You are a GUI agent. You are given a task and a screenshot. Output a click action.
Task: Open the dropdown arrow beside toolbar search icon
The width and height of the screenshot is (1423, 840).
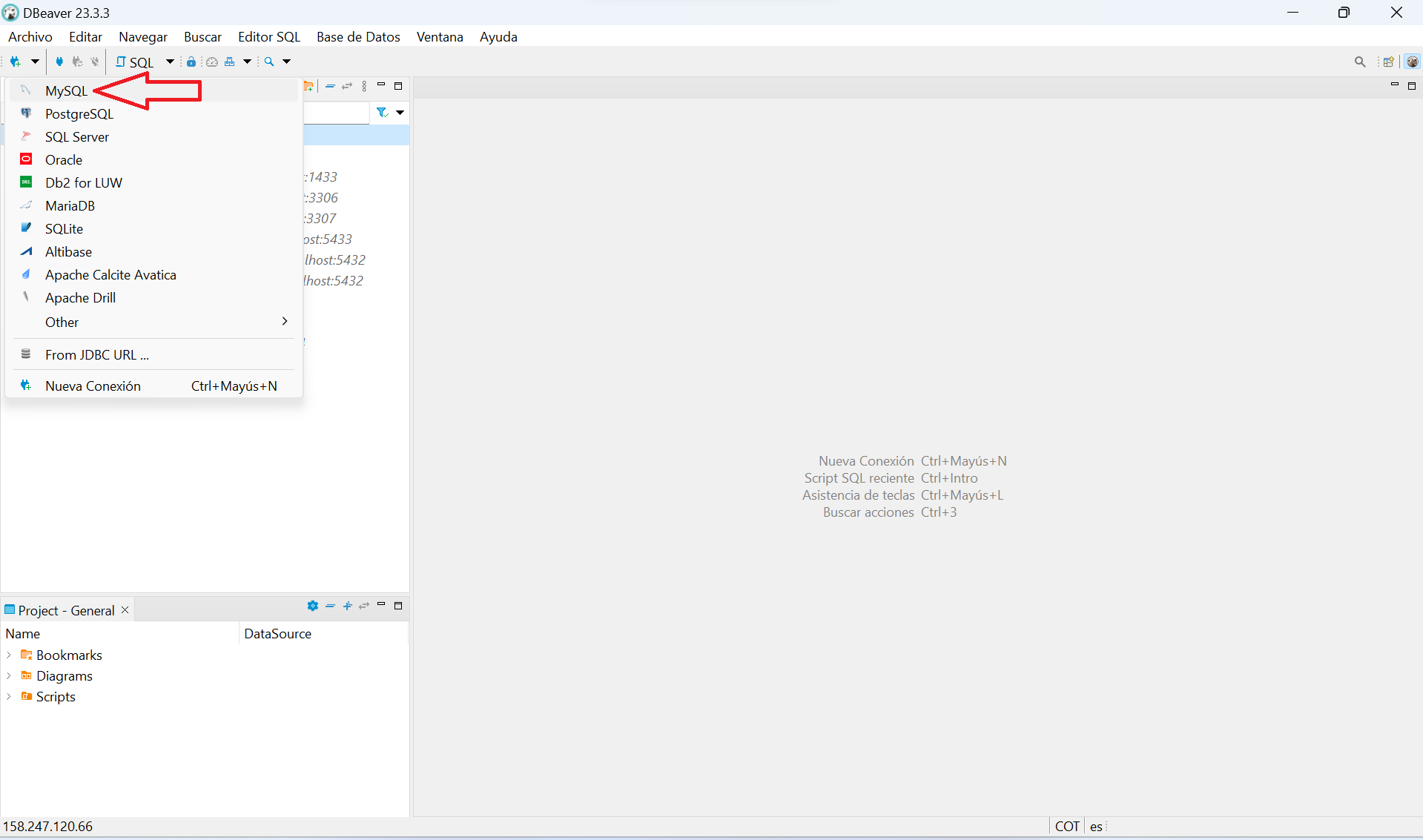point(287,62)
